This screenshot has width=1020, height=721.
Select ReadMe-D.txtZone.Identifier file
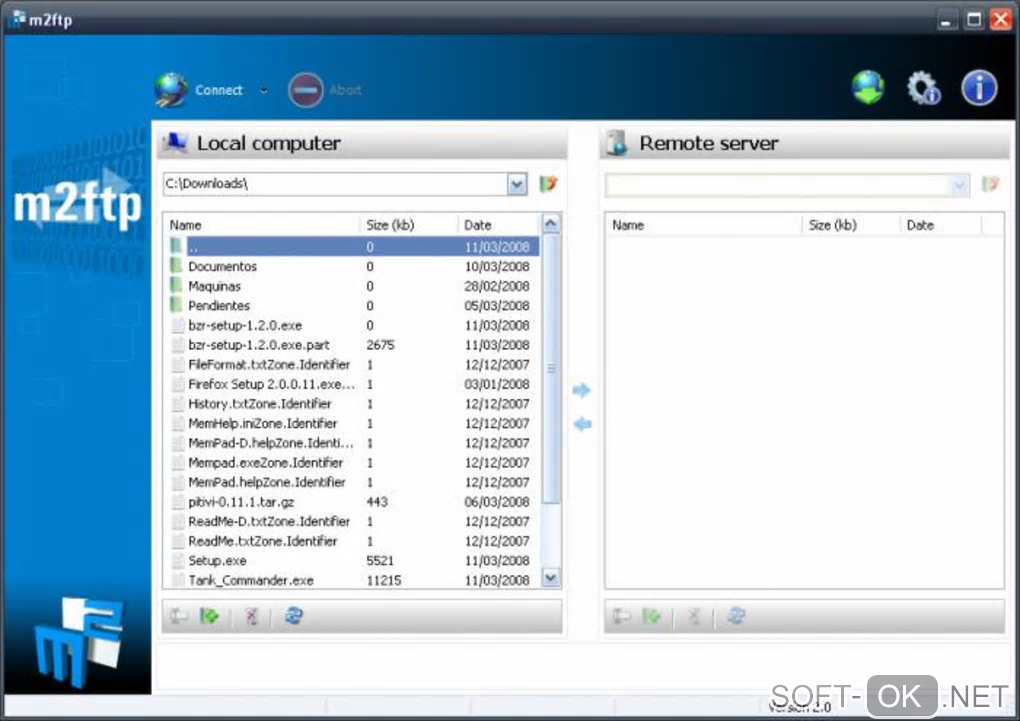coord(353,521)
